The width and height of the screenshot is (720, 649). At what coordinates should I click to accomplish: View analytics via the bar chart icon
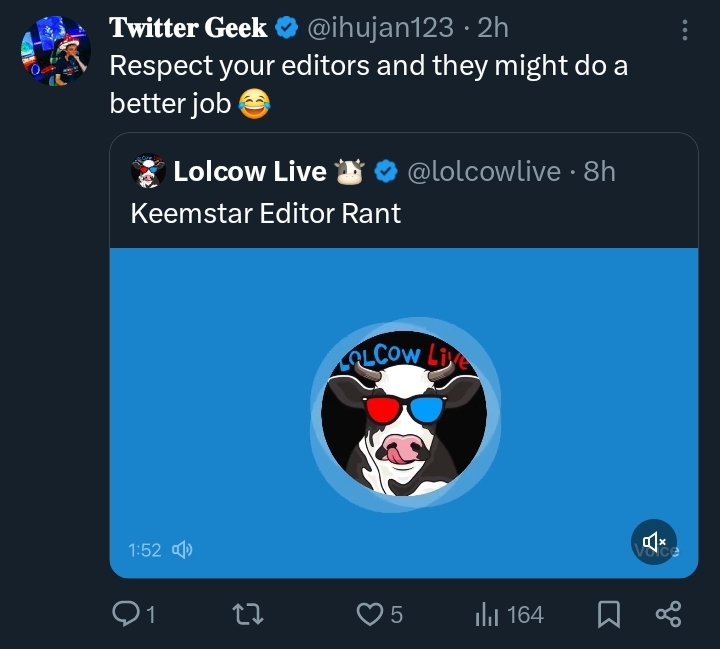pyautogui.click(x=487, y=614)
